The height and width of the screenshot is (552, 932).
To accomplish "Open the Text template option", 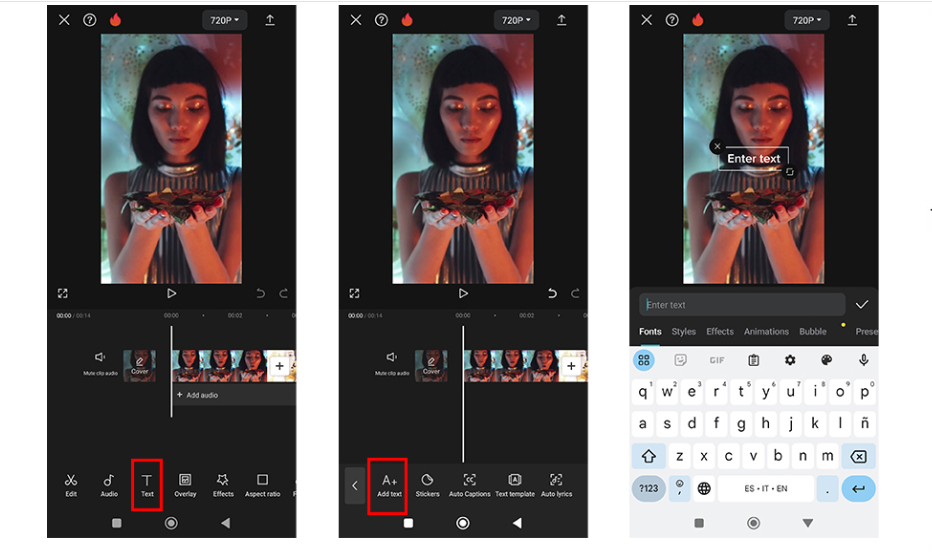I will [x=515, y=485].
